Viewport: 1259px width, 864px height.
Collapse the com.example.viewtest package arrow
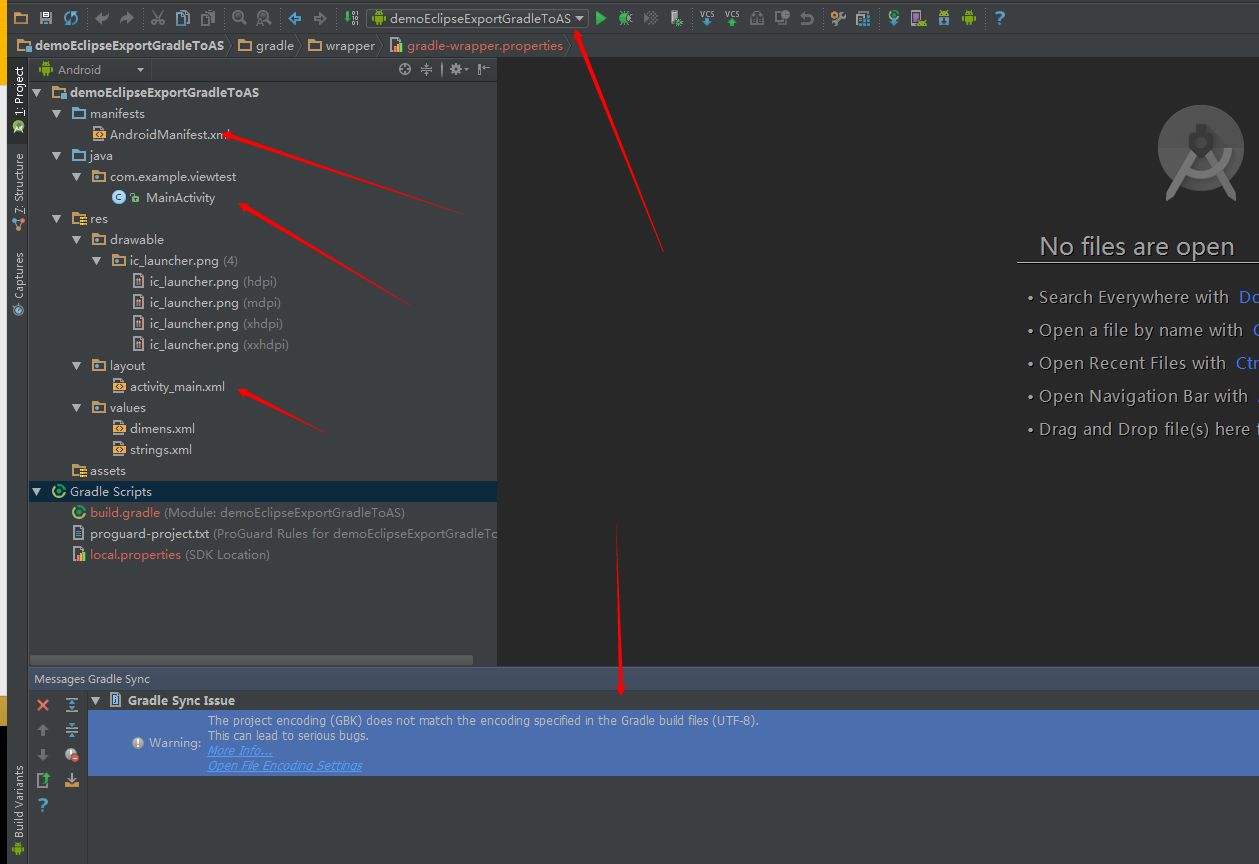tap(78, 176)
